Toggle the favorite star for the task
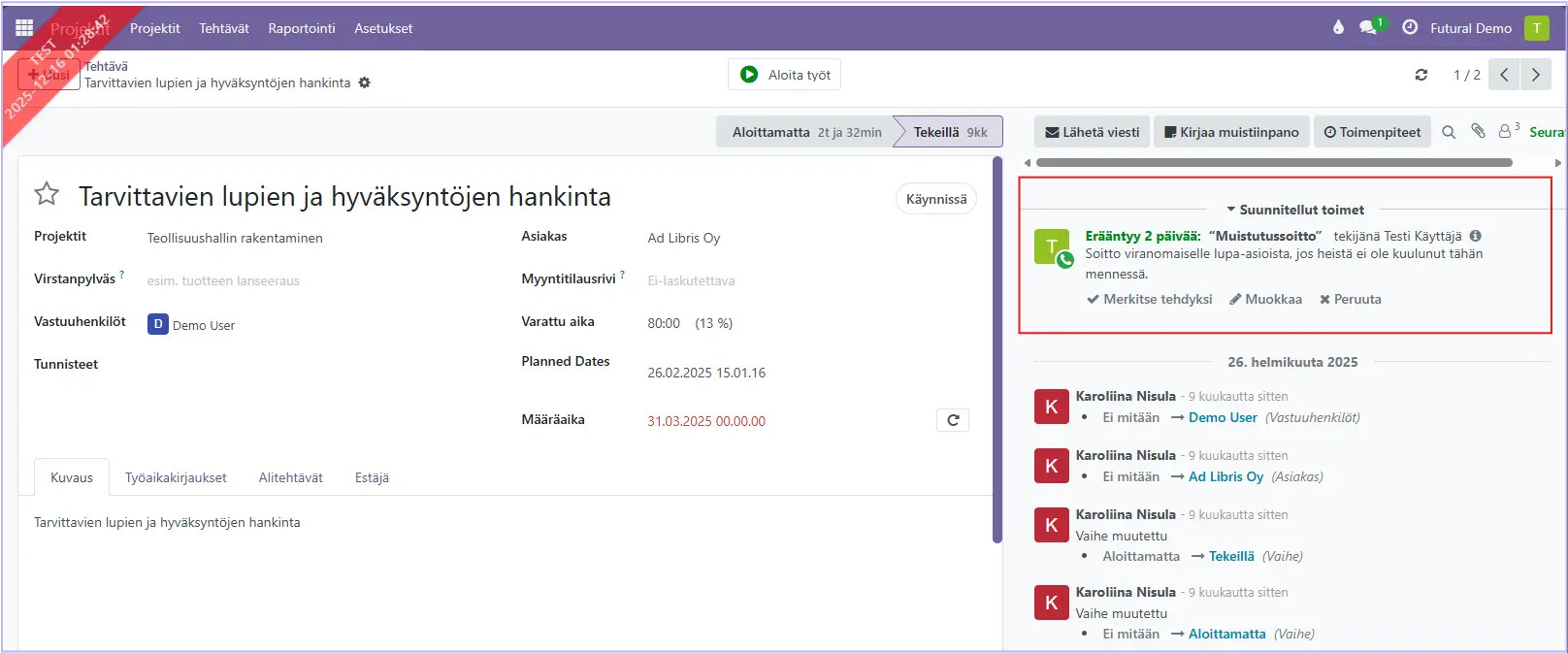Image resolution: width=1568 pixels, height=653 pixels. [x=47, y=194]
